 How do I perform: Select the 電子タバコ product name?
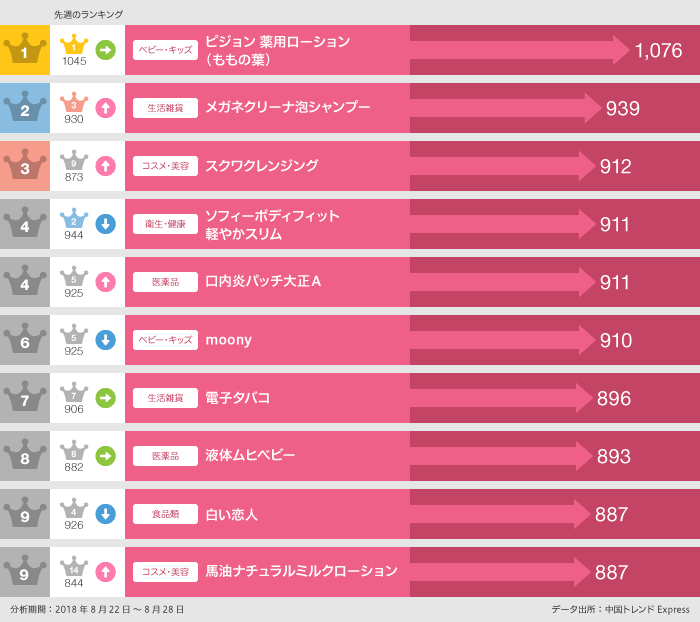coord(238,398)
